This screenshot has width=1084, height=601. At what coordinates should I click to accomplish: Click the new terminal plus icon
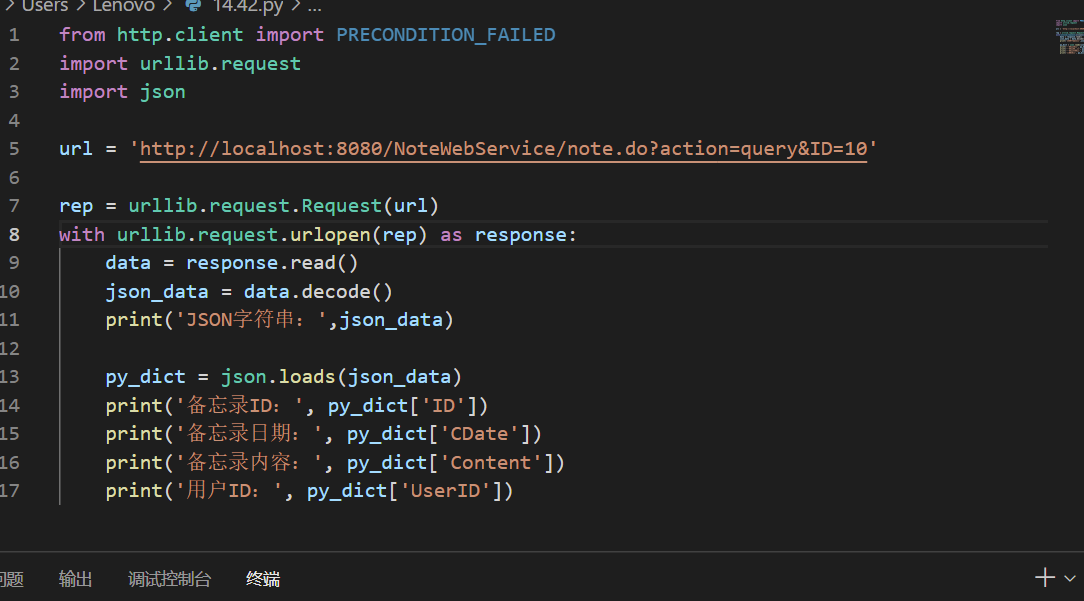[x=1044, y=577]
